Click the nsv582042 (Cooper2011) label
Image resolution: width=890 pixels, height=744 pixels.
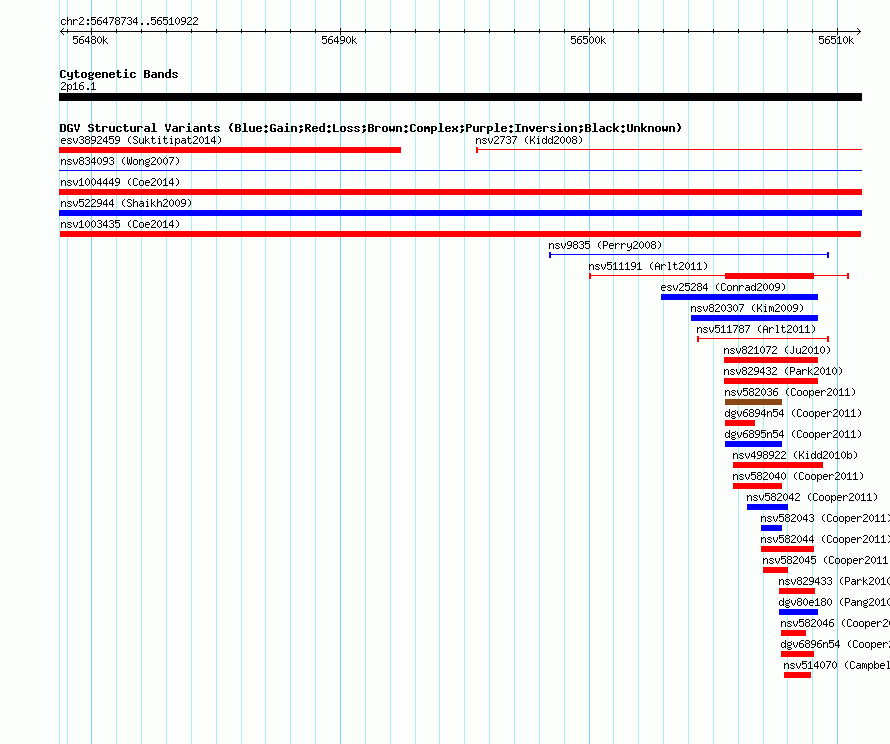point(812,497)
